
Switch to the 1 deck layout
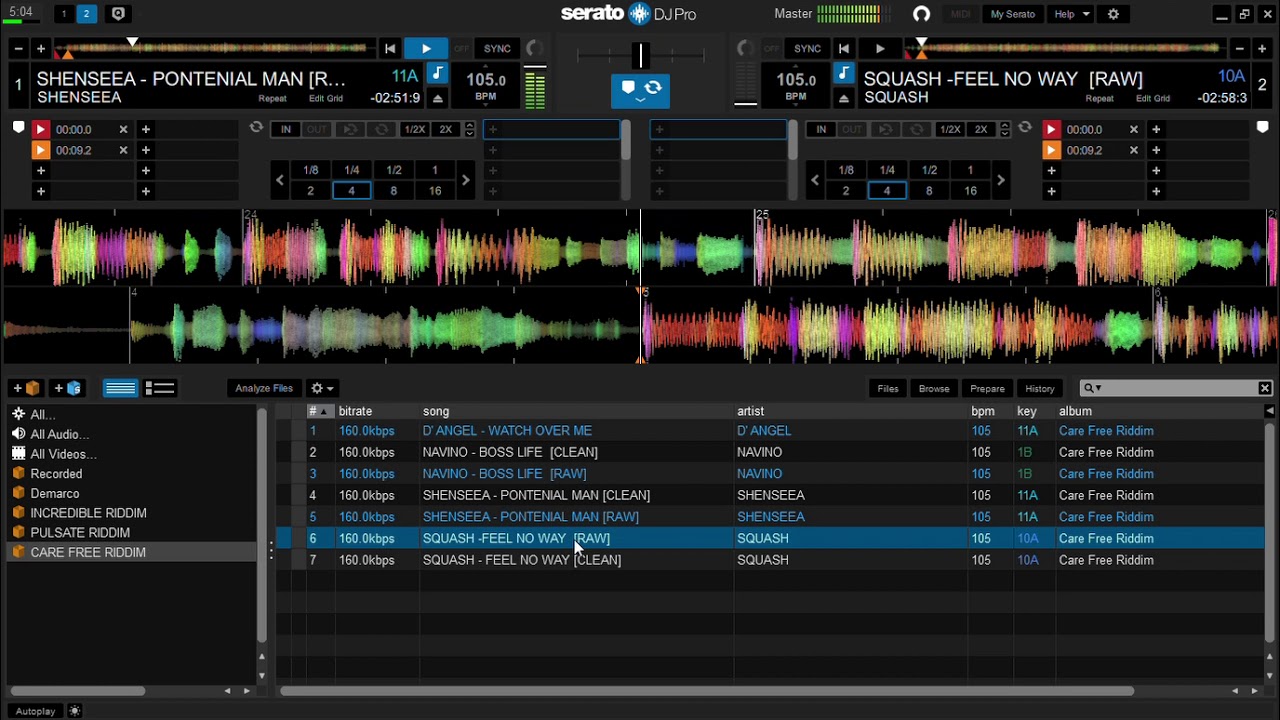[x=64, y=14]
